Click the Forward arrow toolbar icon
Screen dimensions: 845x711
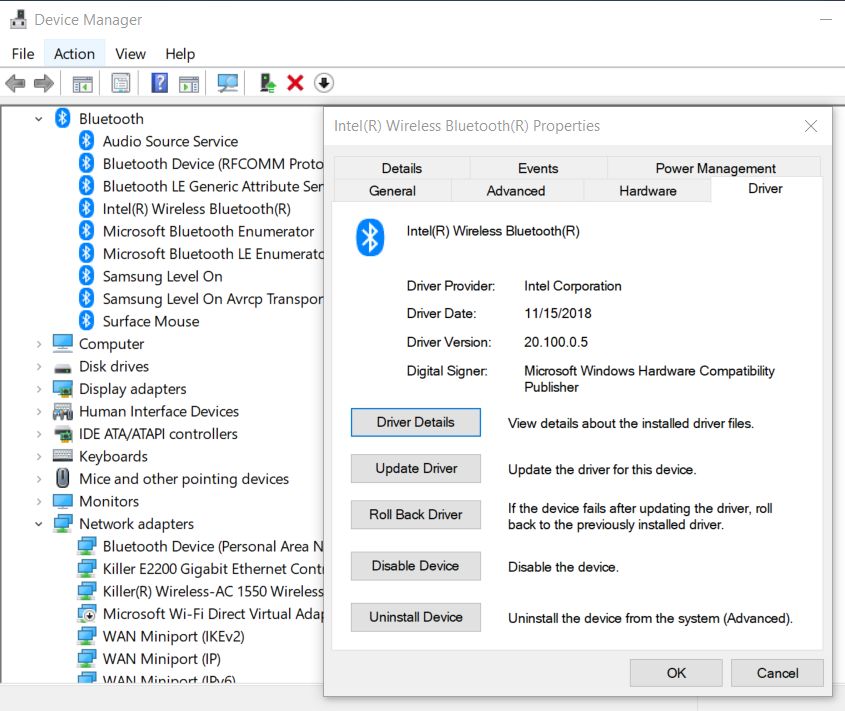click(x=44, y=83)
